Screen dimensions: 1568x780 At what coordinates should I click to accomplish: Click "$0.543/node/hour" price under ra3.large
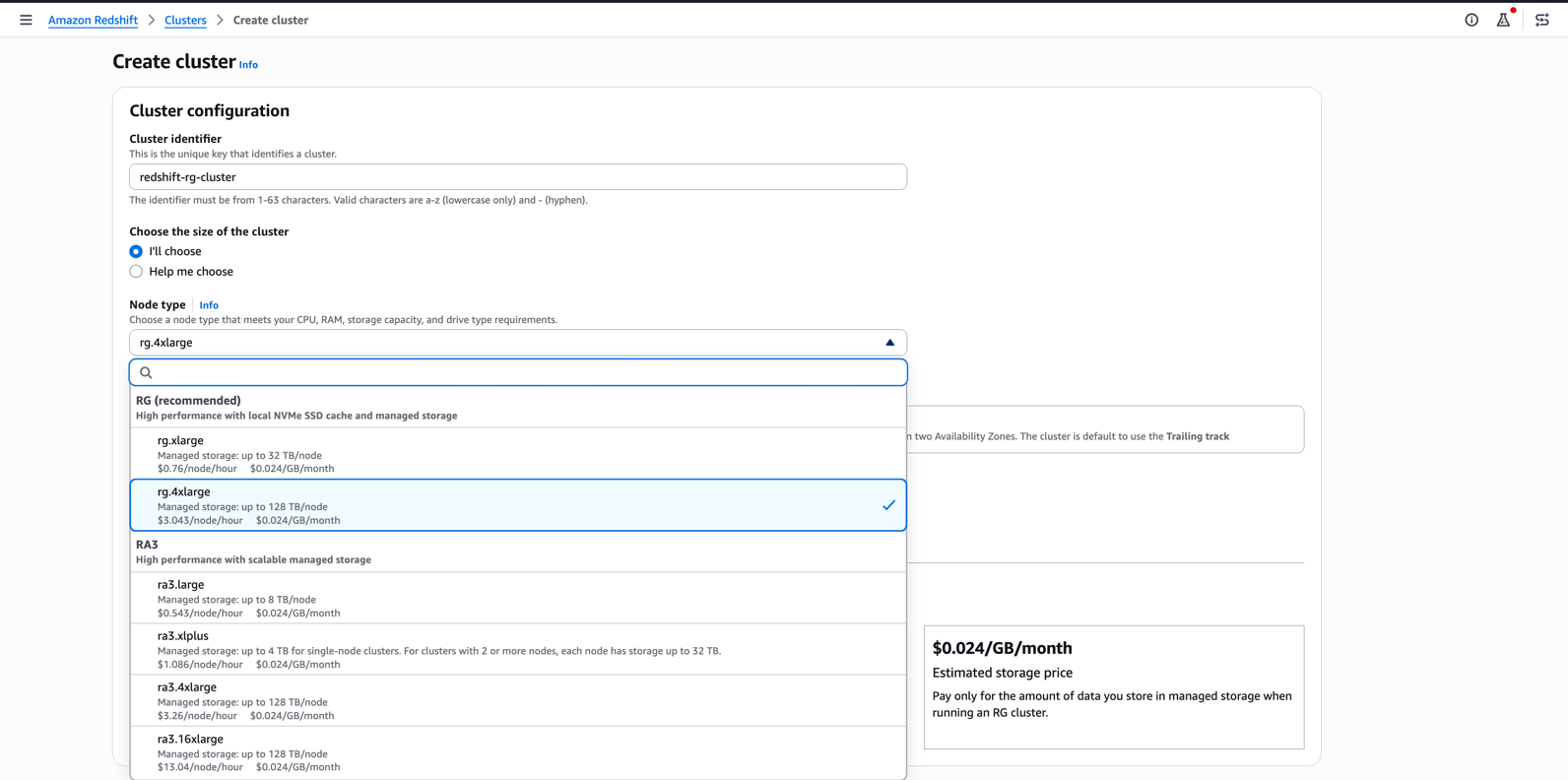200,614
